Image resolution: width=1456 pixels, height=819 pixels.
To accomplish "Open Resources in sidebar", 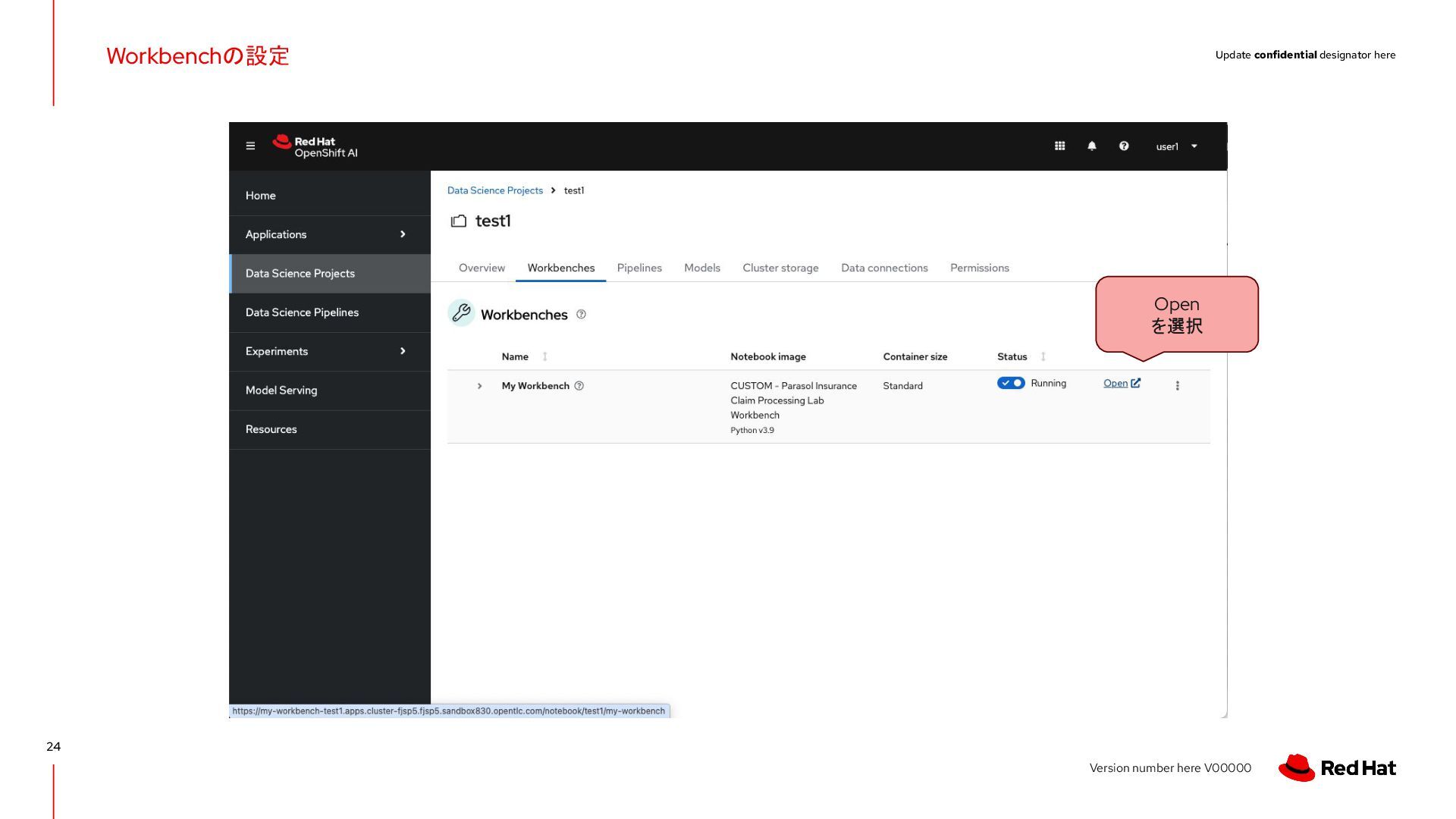I will pyautogui.click(x=330, y=429).
